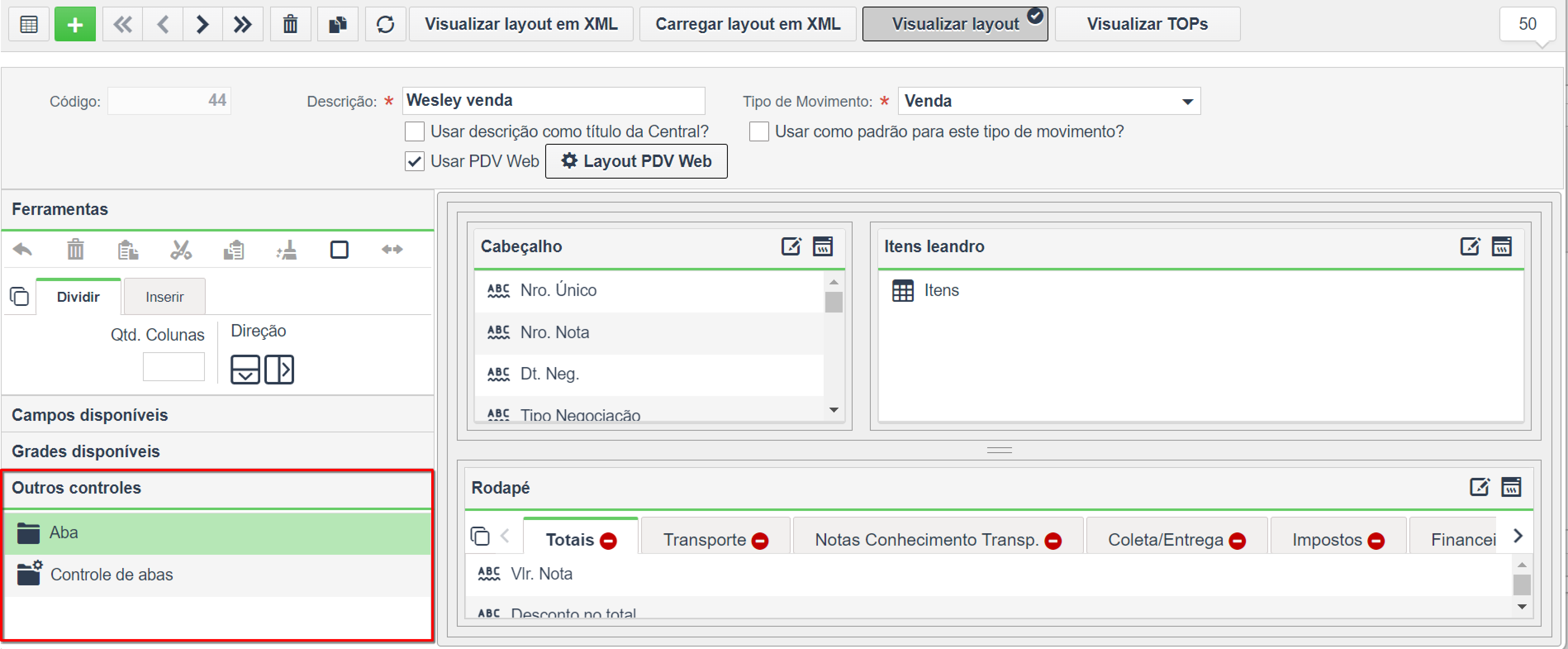This screenshot has height=649, width=1568.
Task: Select Controle de abas item
Action: tap(217, 575)
